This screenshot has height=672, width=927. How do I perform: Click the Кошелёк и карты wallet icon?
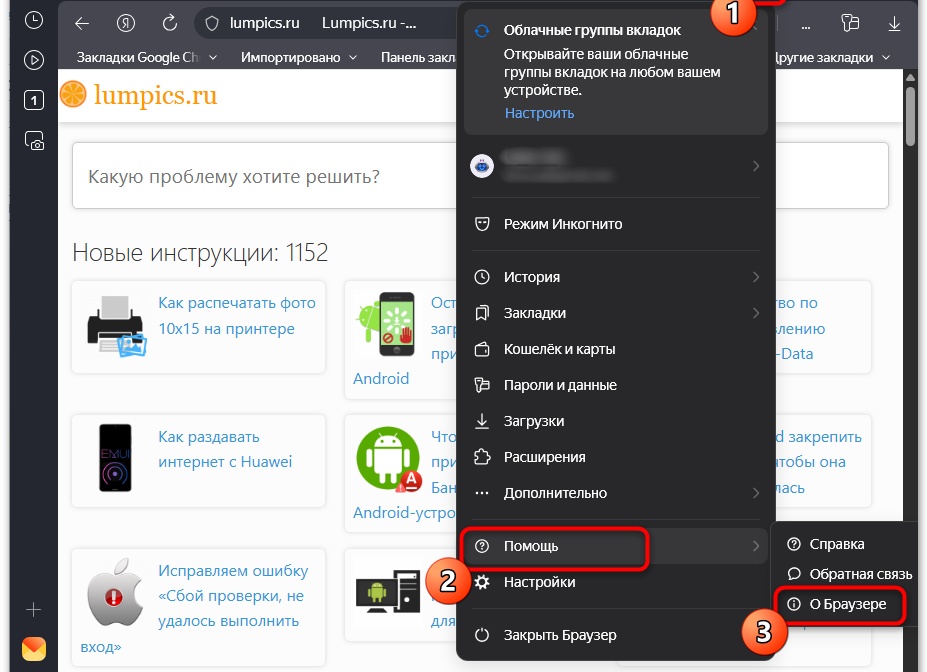pos(482,349)
